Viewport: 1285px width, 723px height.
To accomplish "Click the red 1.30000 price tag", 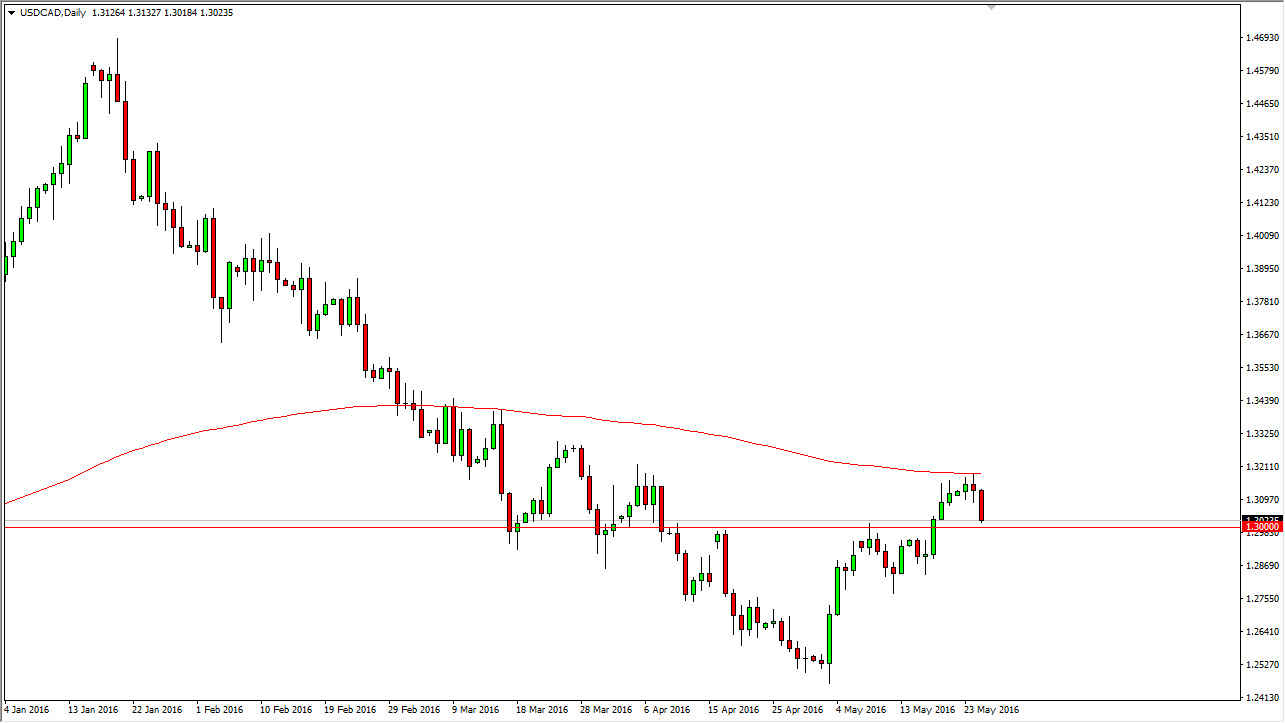I will 1262,524.
